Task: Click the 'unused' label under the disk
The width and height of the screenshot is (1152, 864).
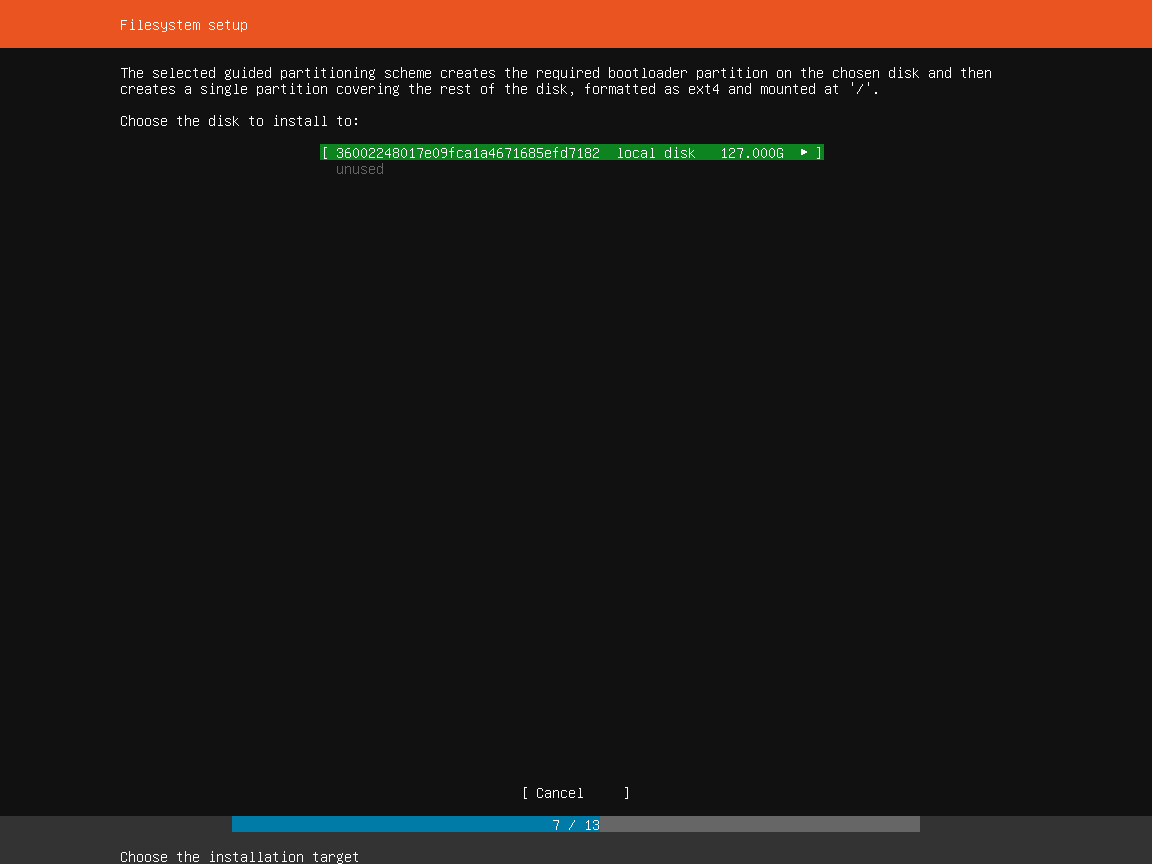Action: (x=359, y=169)
